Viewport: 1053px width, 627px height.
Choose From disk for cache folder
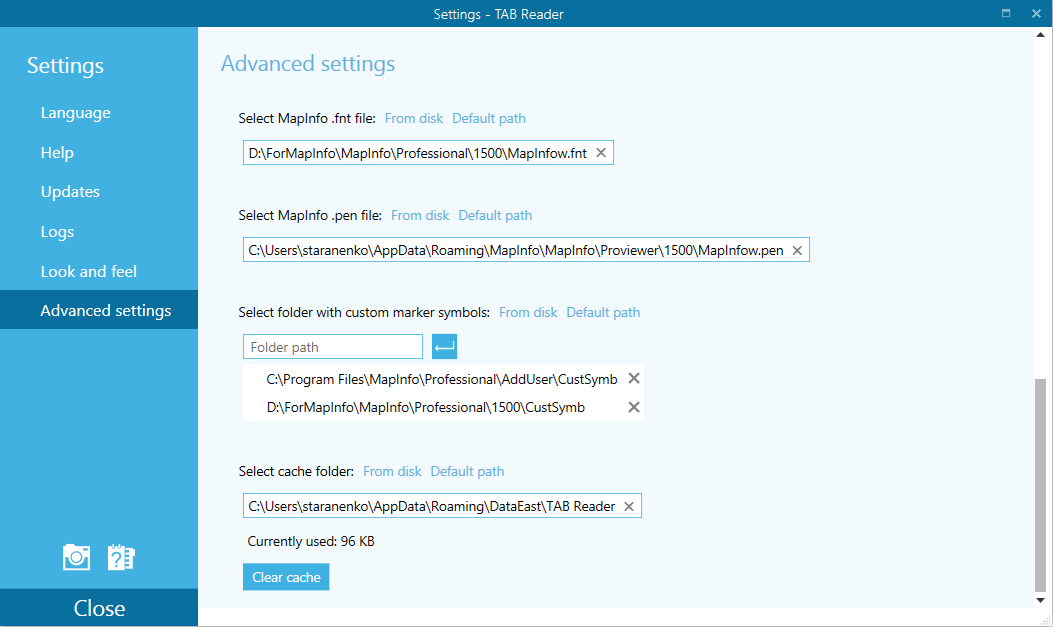click(x=392, y=472)
